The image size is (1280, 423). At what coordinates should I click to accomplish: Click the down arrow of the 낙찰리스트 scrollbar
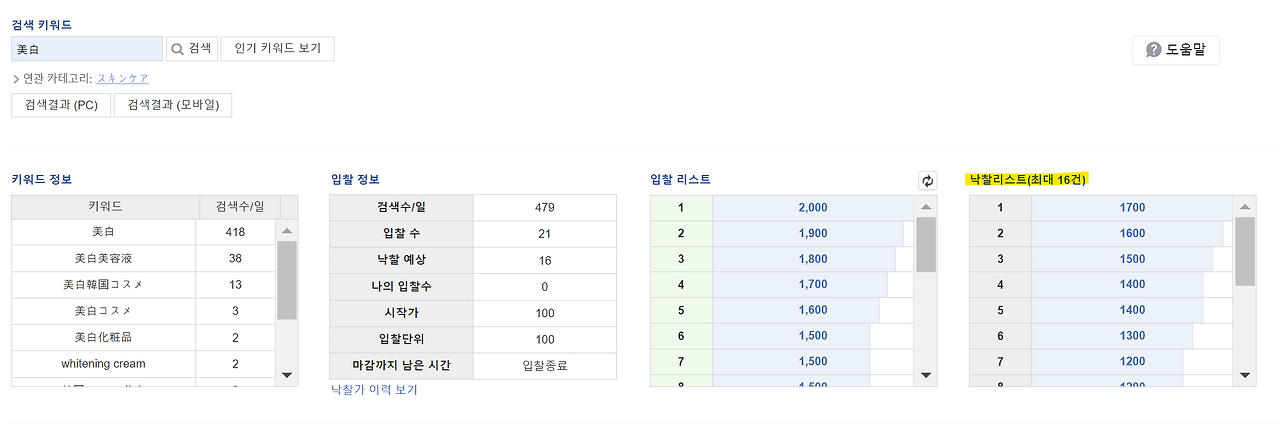point(1245,375)
